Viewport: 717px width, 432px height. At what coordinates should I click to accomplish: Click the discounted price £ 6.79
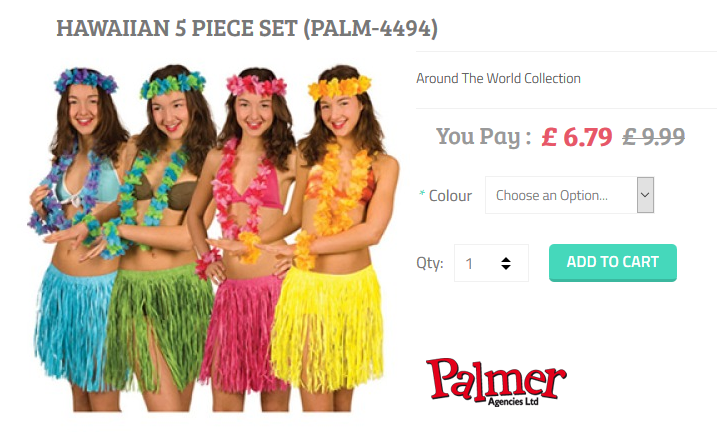[577, 137]
